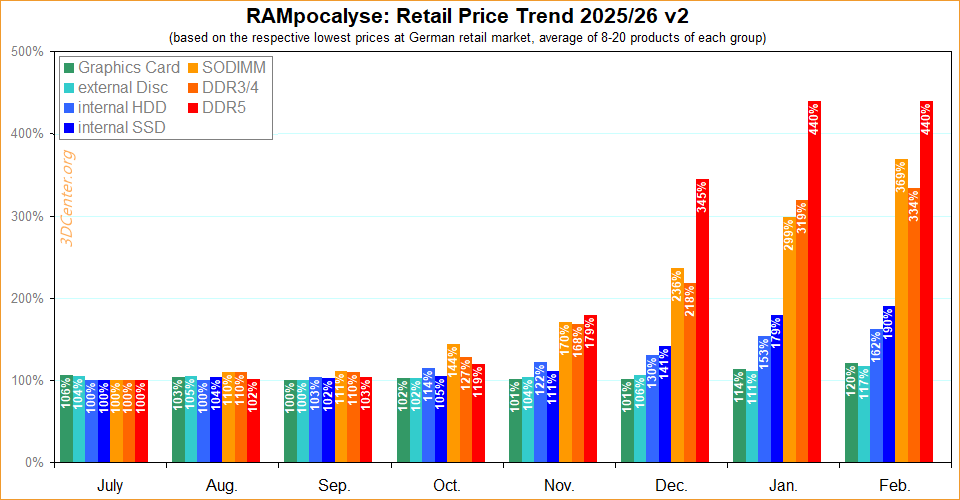
Task: Click the green Graphics Card legend swatch
Action: tap(69, 68)
